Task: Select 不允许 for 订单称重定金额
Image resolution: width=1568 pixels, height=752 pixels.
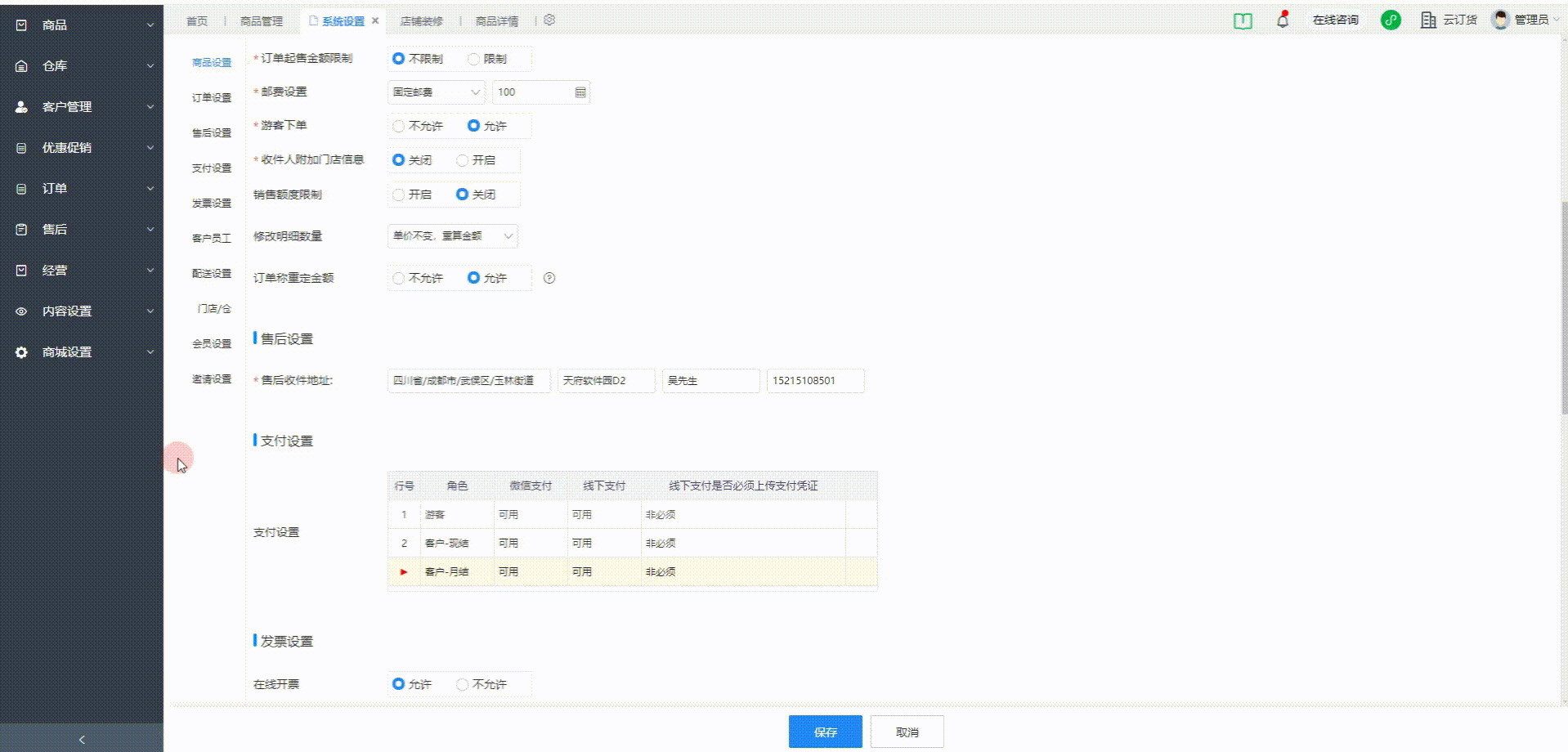Action: (x=418, y=278)
